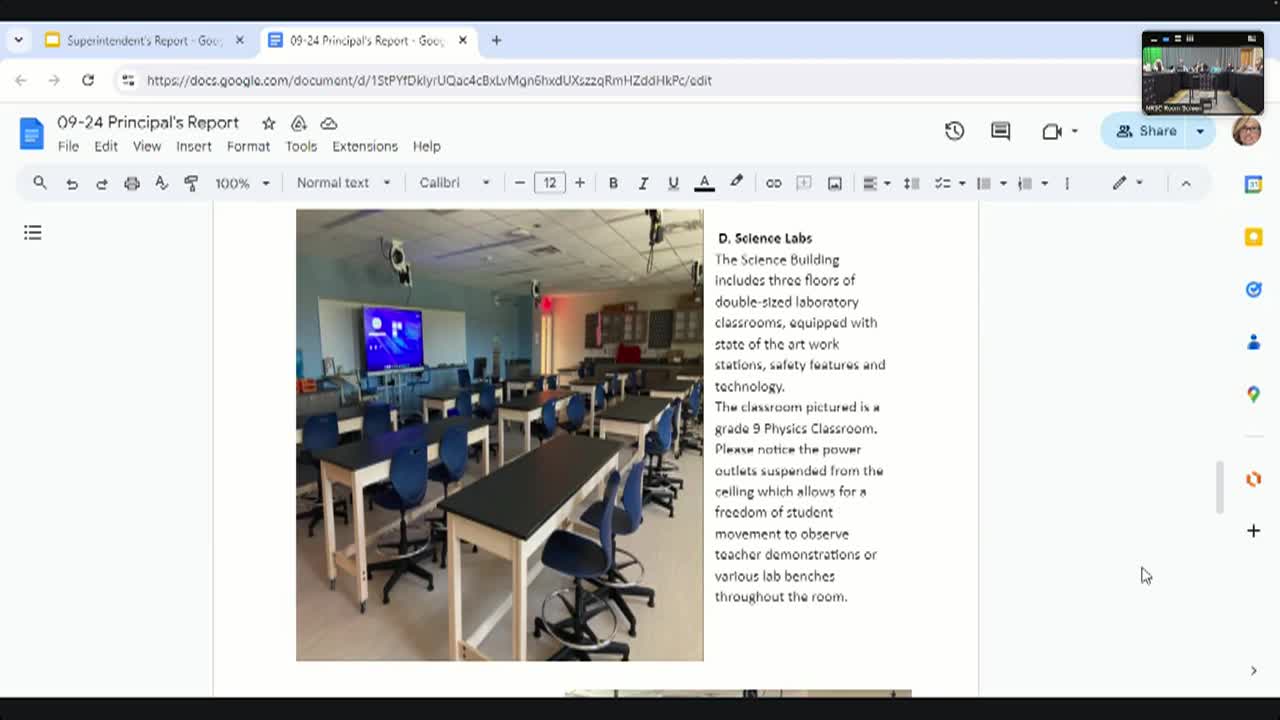1280x720 pixels.
Task: Open a new browser tab
Action: pyautogui.click(x=496, y=41)
